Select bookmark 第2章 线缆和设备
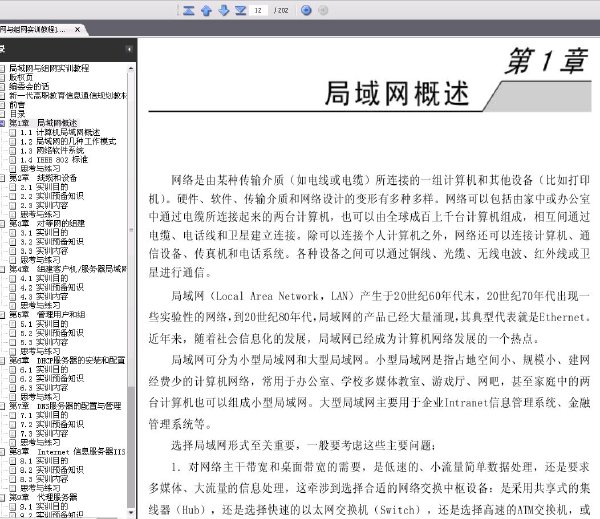The image size is (600, 519). pos(43,178)
